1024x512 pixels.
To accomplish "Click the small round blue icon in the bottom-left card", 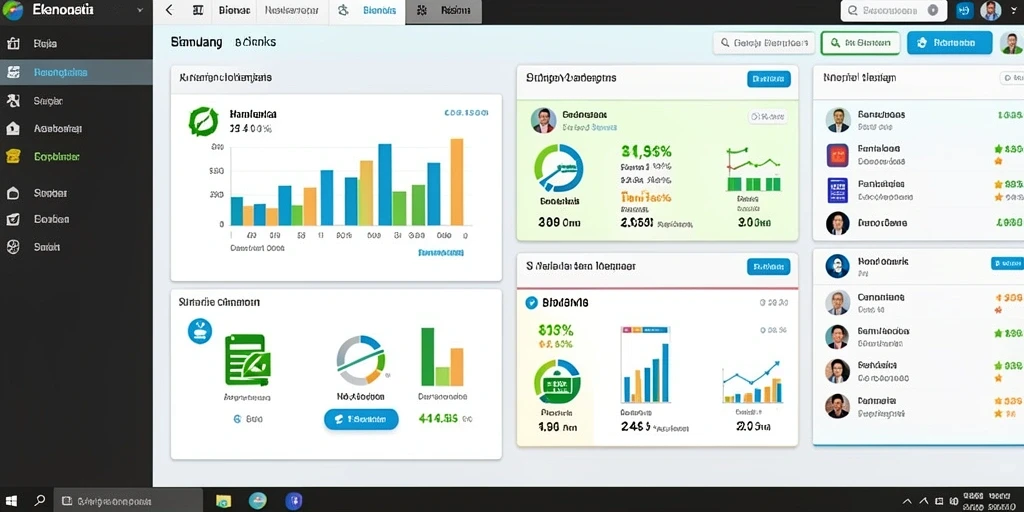I will (x=200, y=331).
